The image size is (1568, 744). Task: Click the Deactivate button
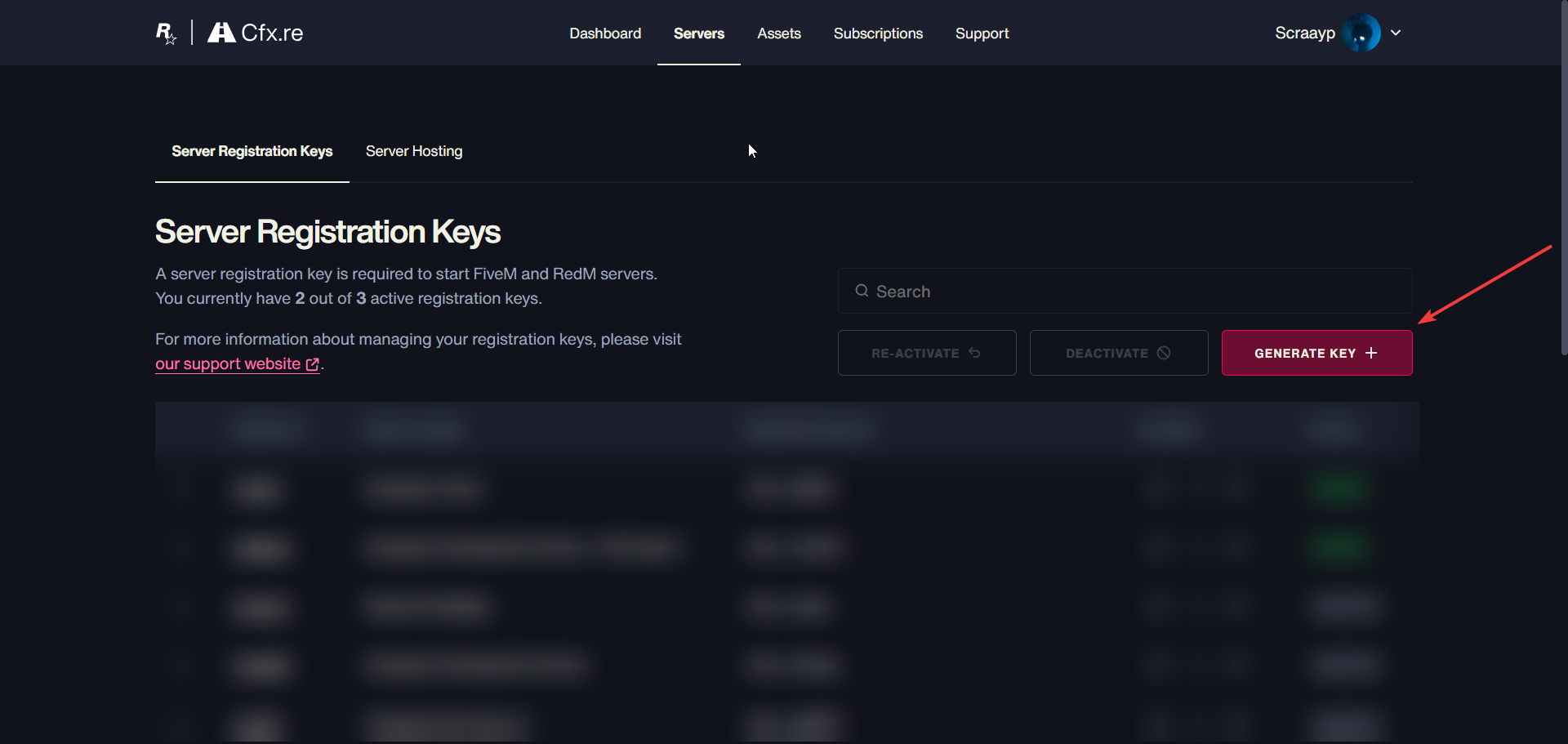tap(1119, 353)
